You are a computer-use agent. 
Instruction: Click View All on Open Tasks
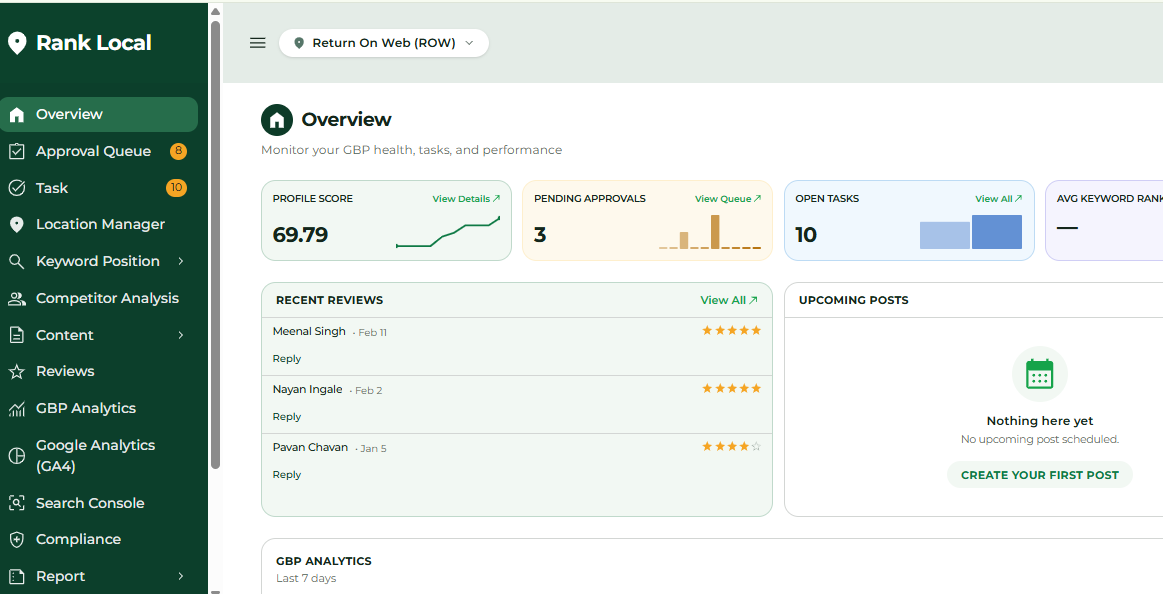coord(999,199)
